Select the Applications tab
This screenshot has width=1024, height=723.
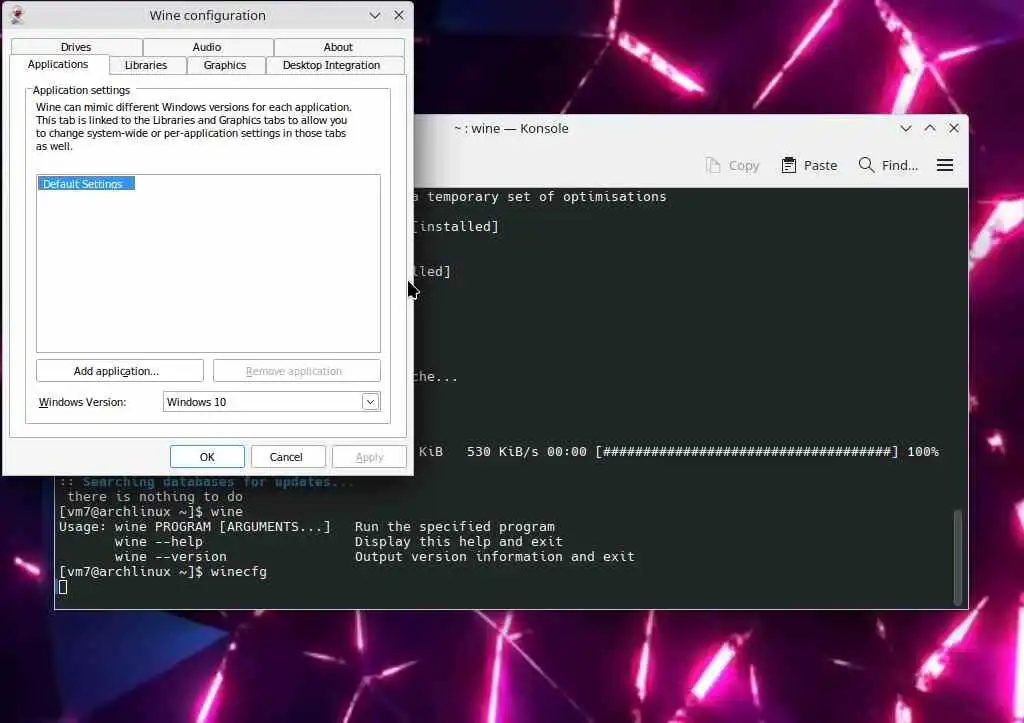pos(58,64)
